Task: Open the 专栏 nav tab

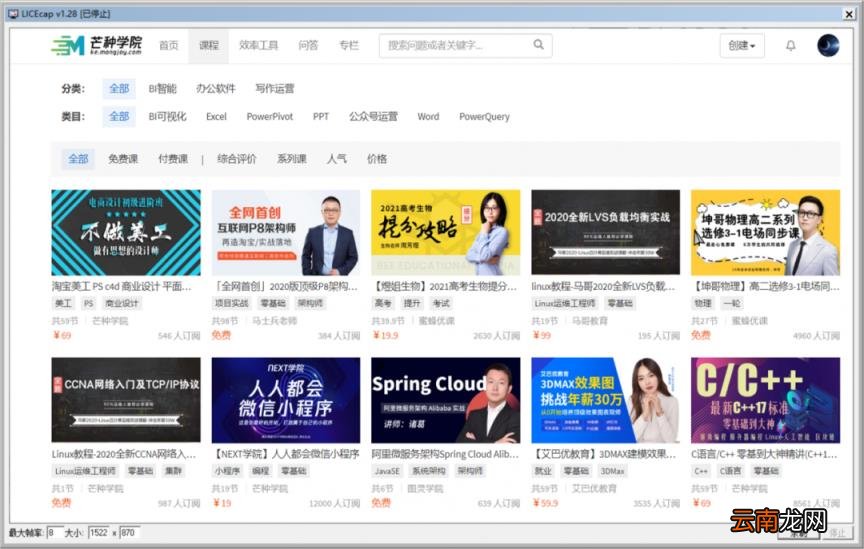Action: 349,45
